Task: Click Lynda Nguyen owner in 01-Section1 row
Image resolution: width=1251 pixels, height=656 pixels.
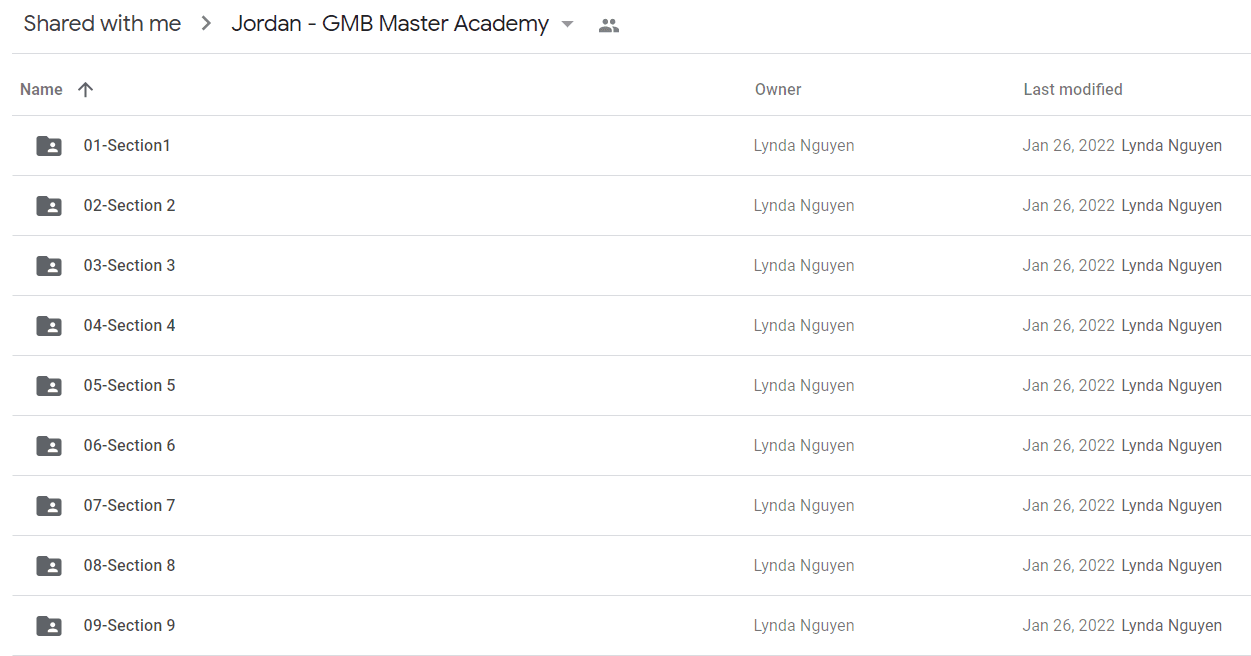Action: pyautogui.click(x=804, y=146)
